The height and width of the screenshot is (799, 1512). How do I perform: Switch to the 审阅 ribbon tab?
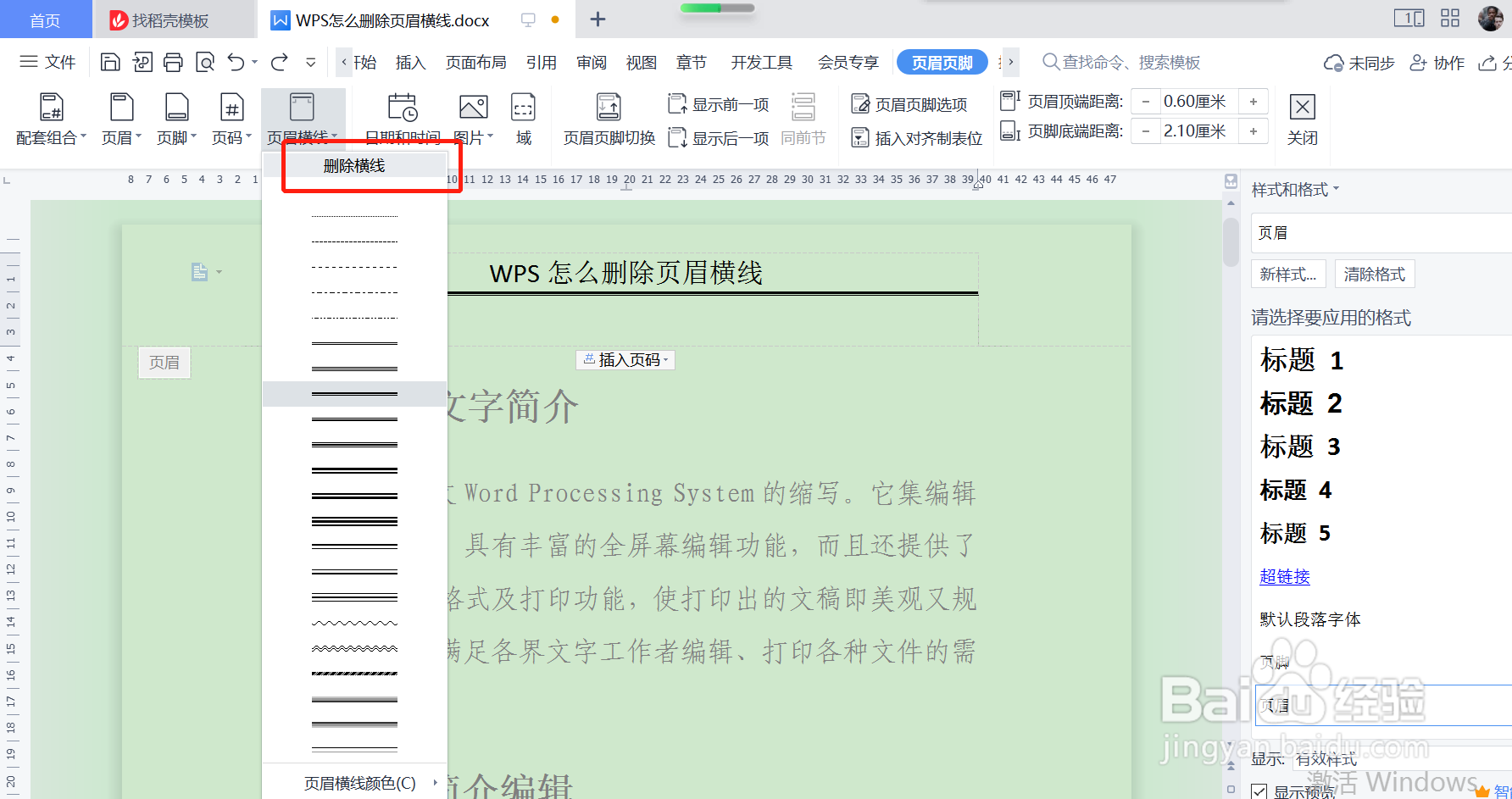click(x=591, y=63)
